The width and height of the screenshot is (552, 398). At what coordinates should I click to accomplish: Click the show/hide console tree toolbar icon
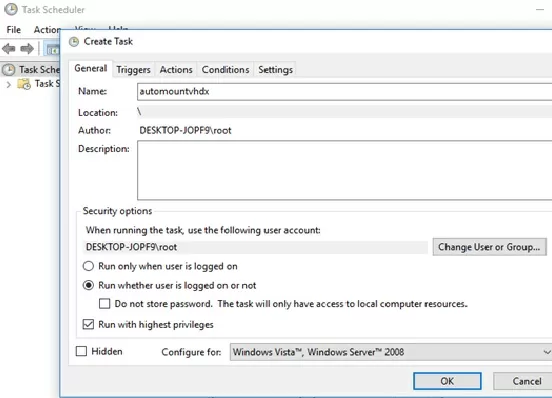[52, 50]
